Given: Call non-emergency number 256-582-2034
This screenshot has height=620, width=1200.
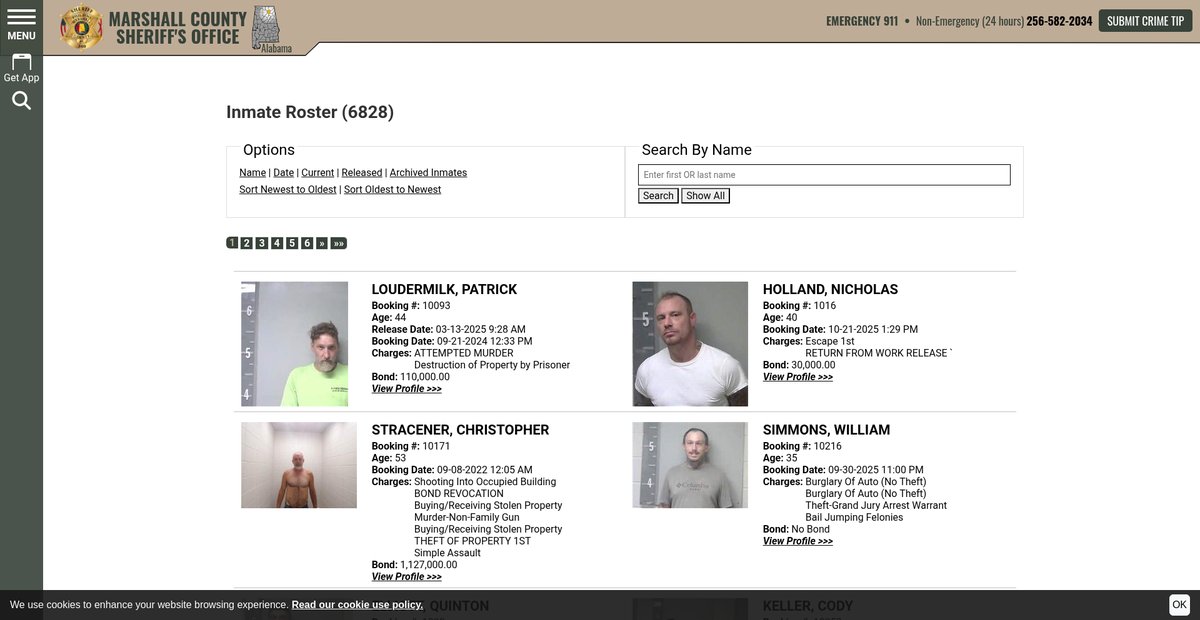Looking at the screenshot, I should pyautogui.click(x=1059, y=21).
